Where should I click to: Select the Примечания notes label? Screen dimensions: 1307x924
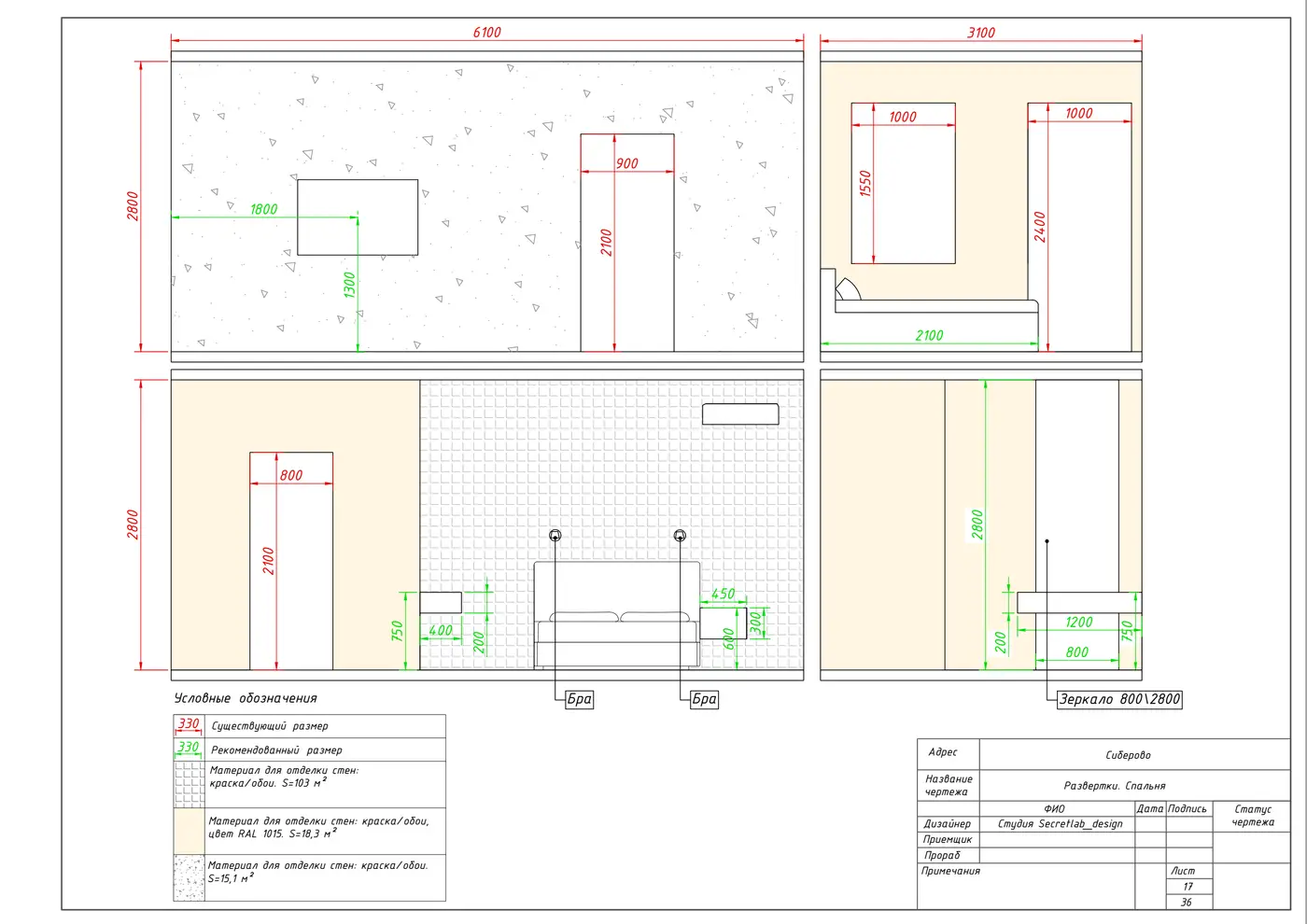click(x=950, y=871)
